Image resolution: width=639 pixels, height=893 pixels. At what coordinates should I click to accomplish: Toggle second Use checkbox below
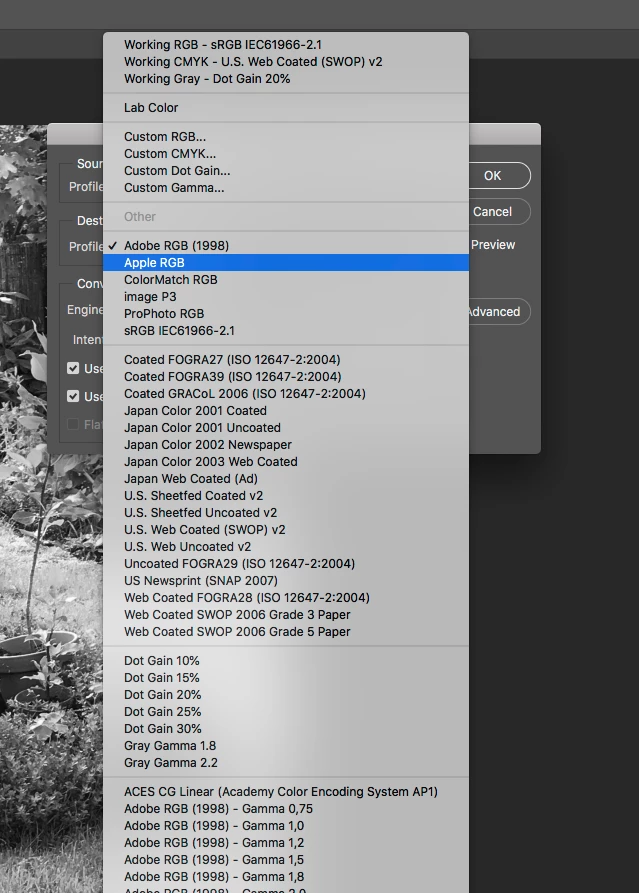[73, 396]
